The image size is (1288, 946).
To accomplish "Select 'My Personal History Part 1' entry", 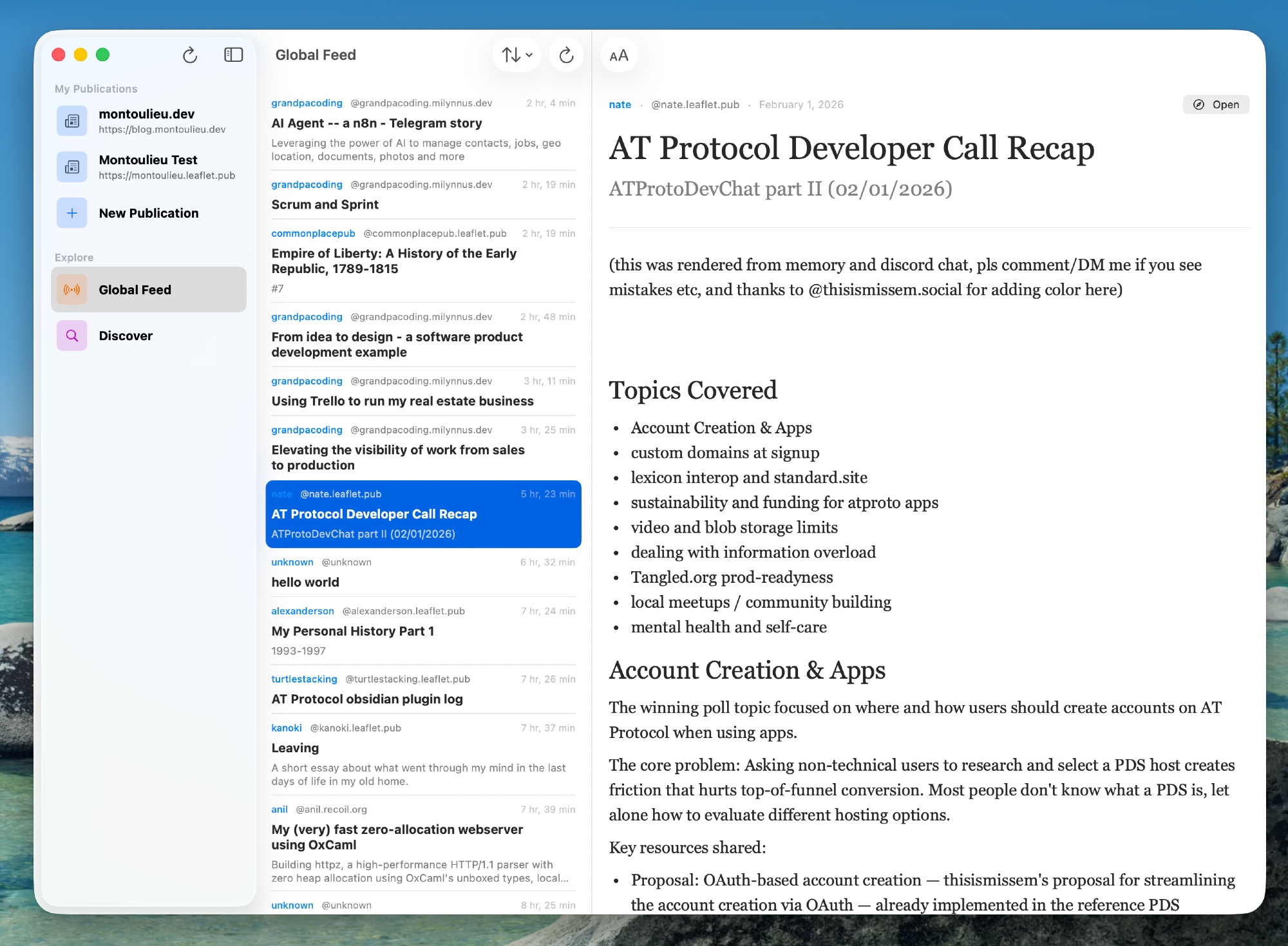I will point(353,631).
